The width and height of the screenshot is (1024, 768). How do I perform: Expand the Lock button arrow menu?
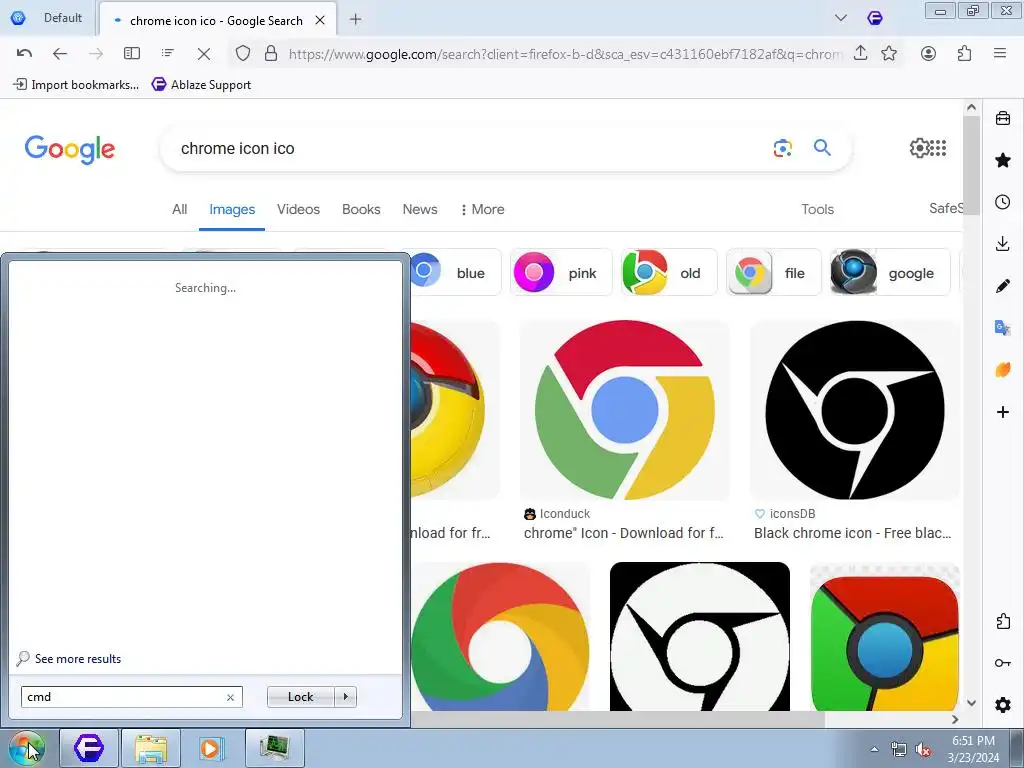345,697
